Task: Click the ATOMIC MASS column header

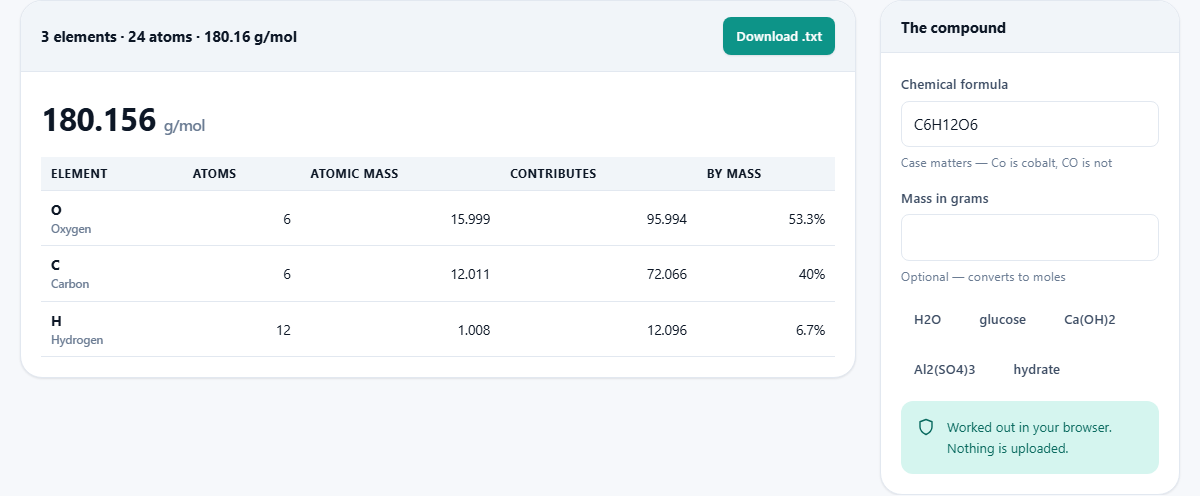Action: [x=354, y=174]
